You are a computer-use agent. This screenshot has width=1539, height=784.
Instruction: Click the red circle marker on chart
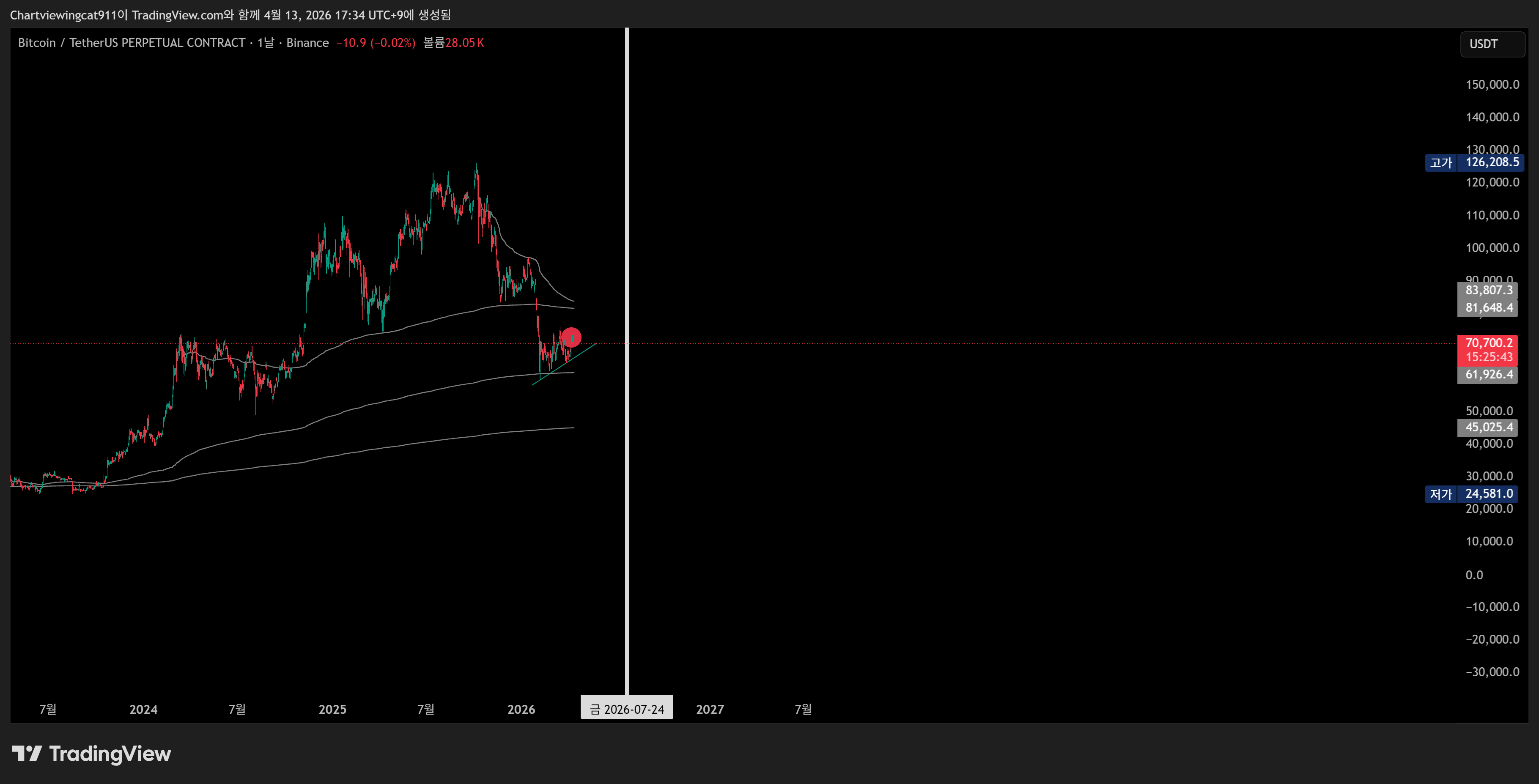[x=571, y=337]
